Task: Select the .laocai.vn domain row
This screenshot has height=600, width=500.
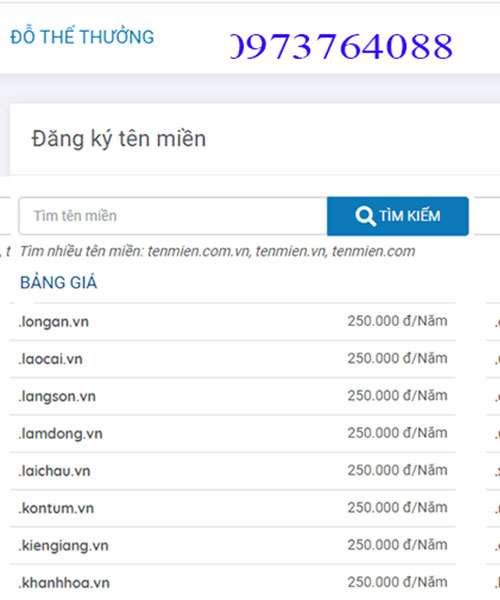Action: 233,359
